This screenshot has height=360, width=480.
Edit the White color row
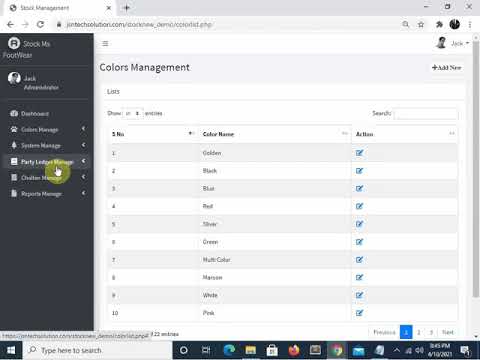click(359, 295)
